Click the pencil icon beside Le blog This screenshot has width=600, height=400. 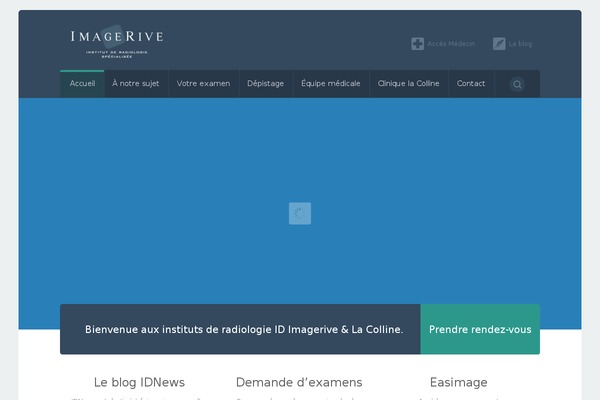pyautogui.click(x=499, y=44)
